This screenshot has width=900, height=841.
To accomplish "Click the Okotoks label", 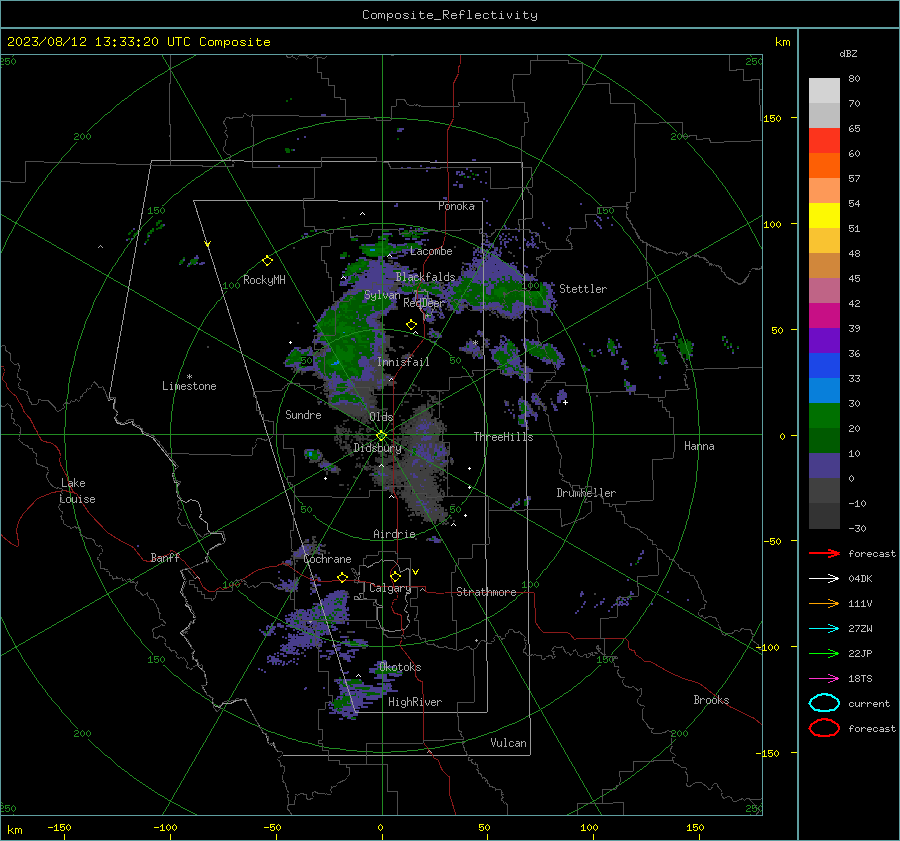I will tap(400, 667).
